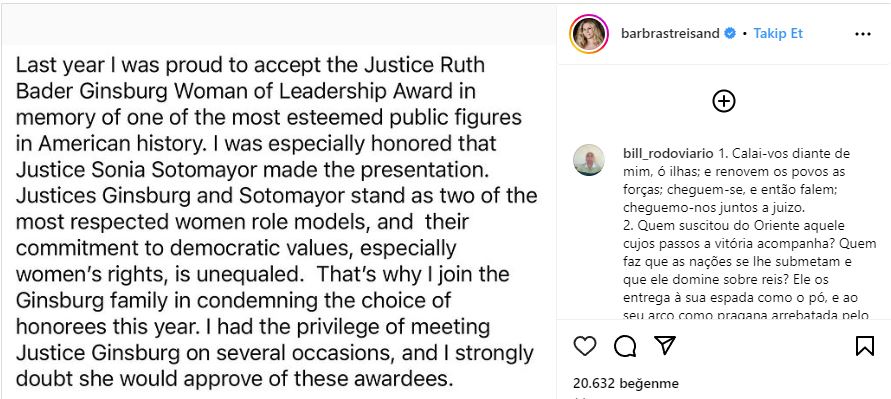Viewport: 891px width, 399px height.
Task: Click the blue verified badge beside barbrastreisand
Action: [729, 34]
